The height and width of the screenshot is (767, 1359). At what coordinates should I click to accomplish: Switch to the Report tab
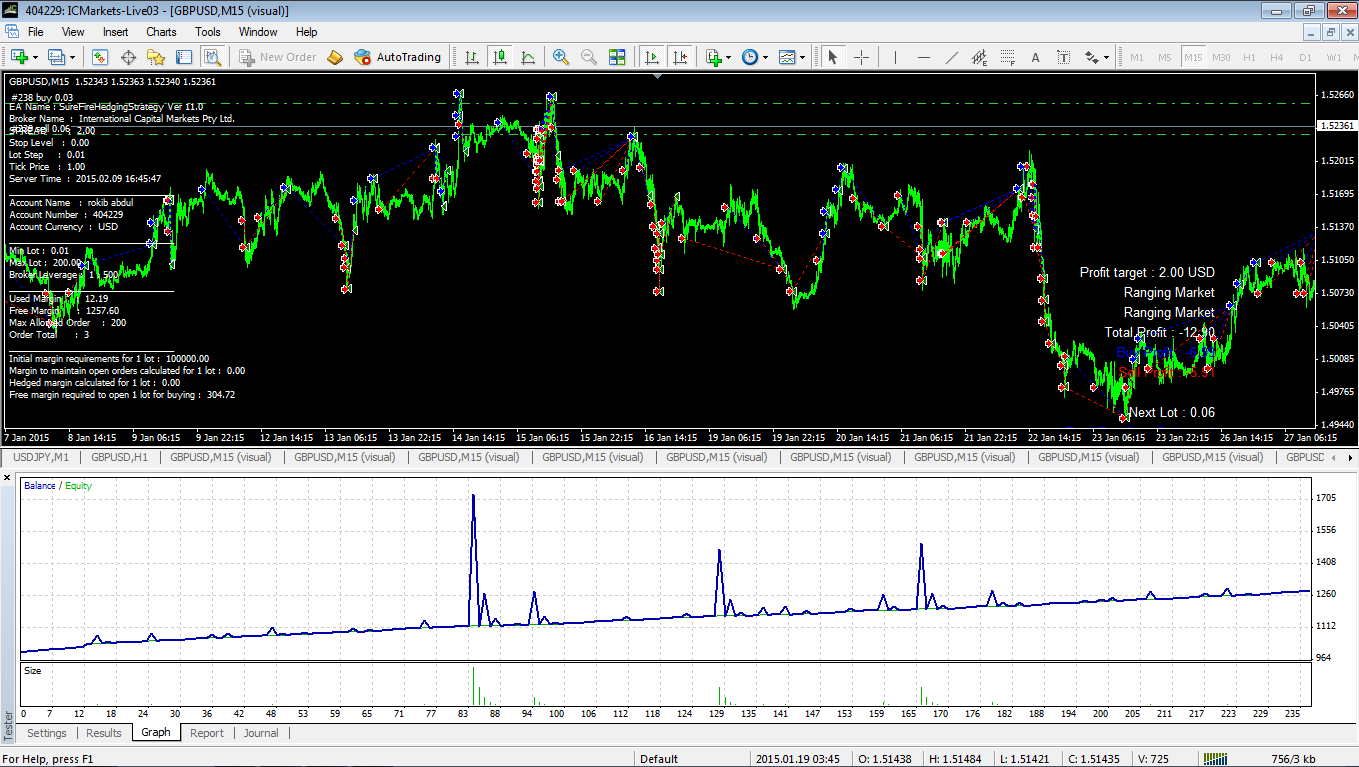tap(206, 733)
